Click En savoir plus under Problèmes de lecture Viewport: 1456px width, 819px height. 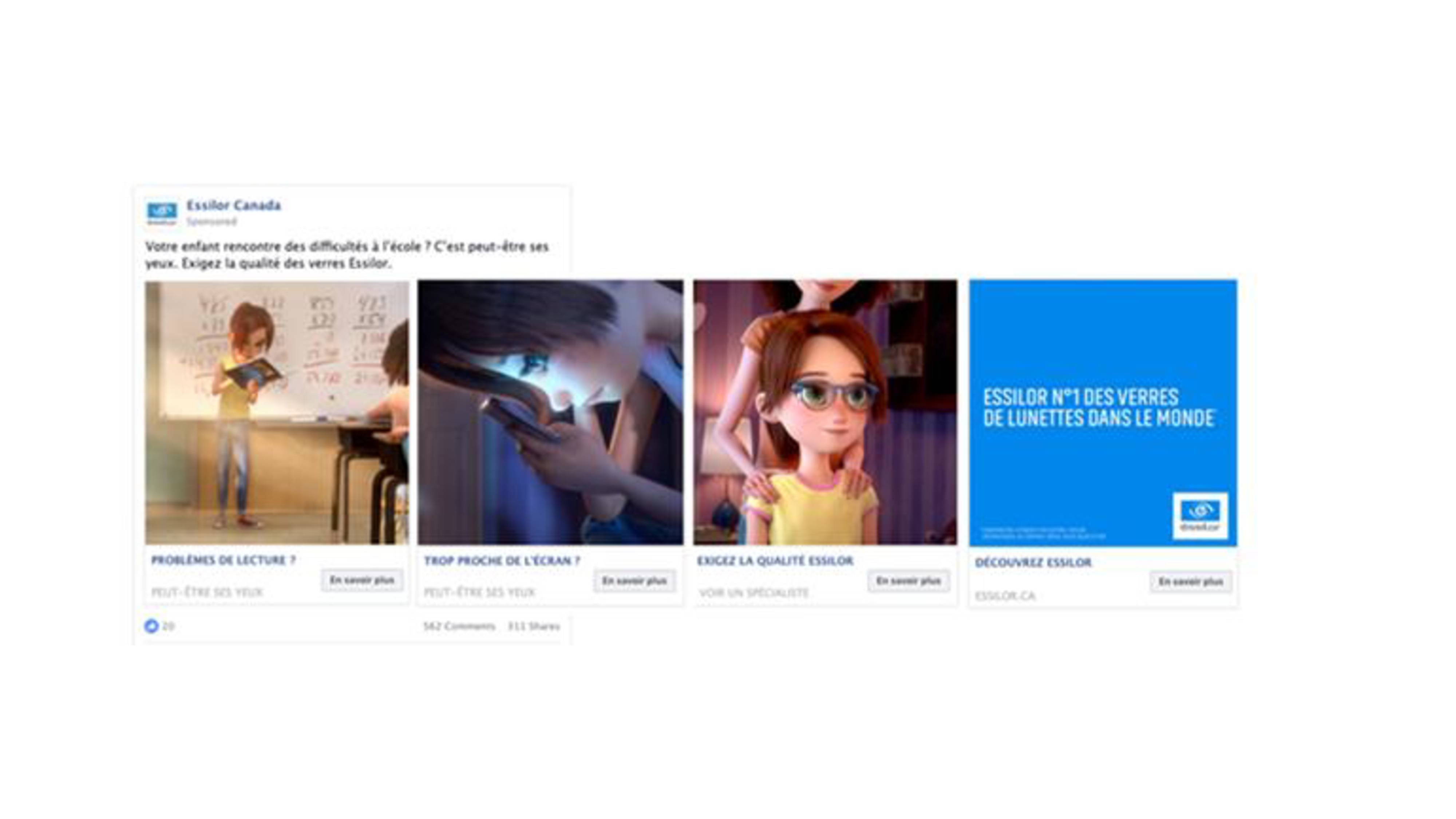tap(362, 581)
